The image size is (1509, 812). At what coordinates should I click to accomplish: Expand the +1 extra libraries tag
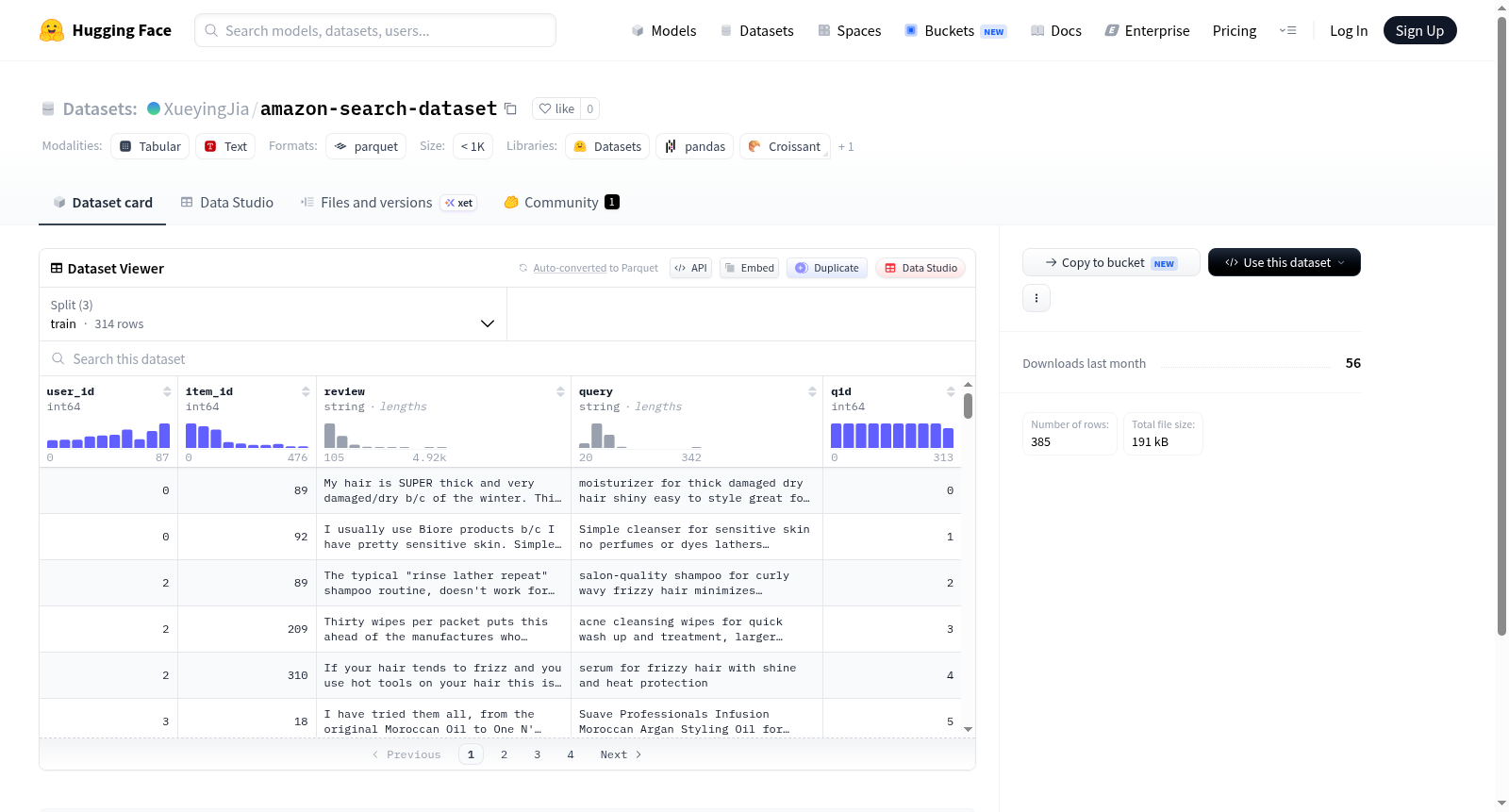[846, 146]
